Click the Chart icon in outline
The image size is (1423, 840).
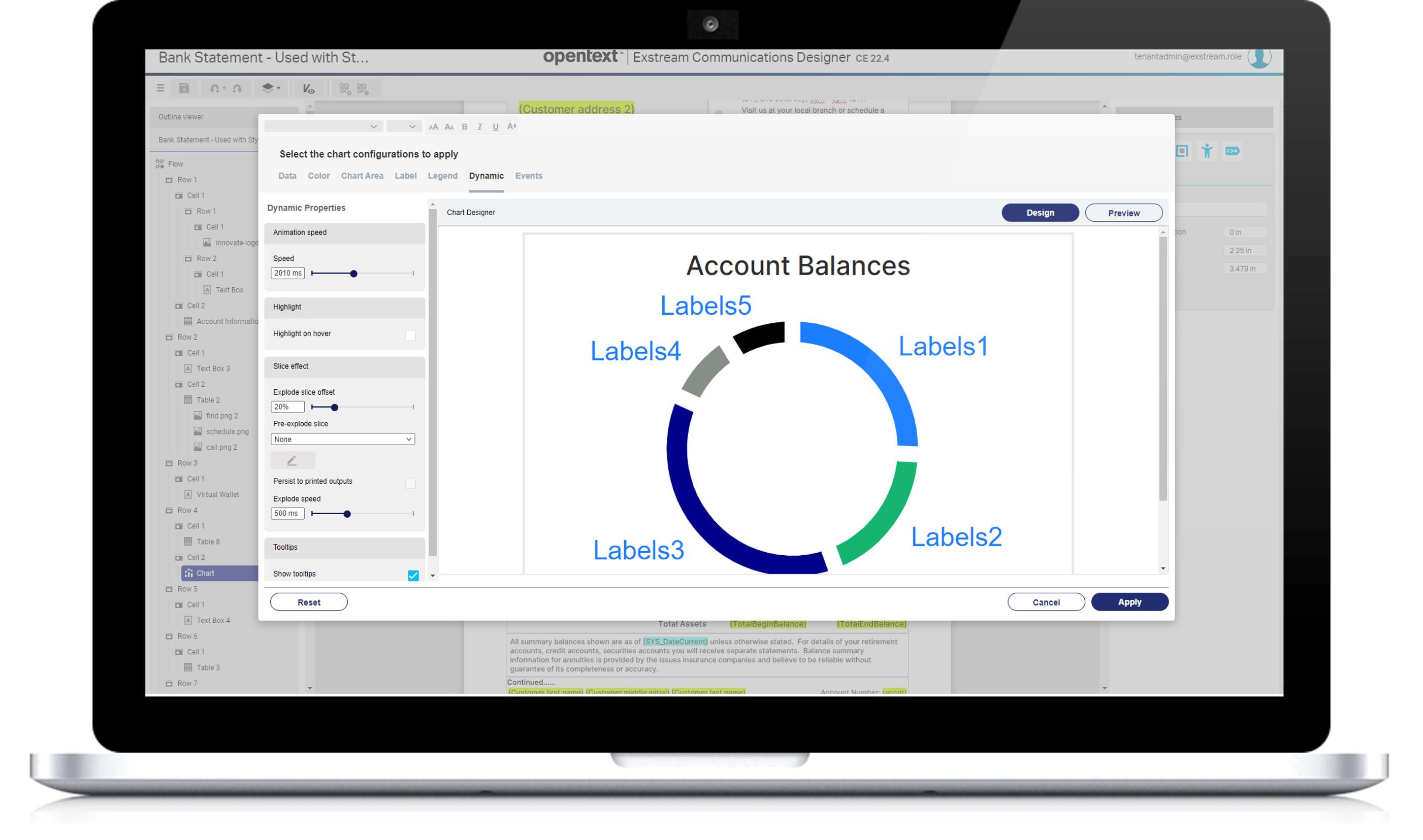pos(189,574)
